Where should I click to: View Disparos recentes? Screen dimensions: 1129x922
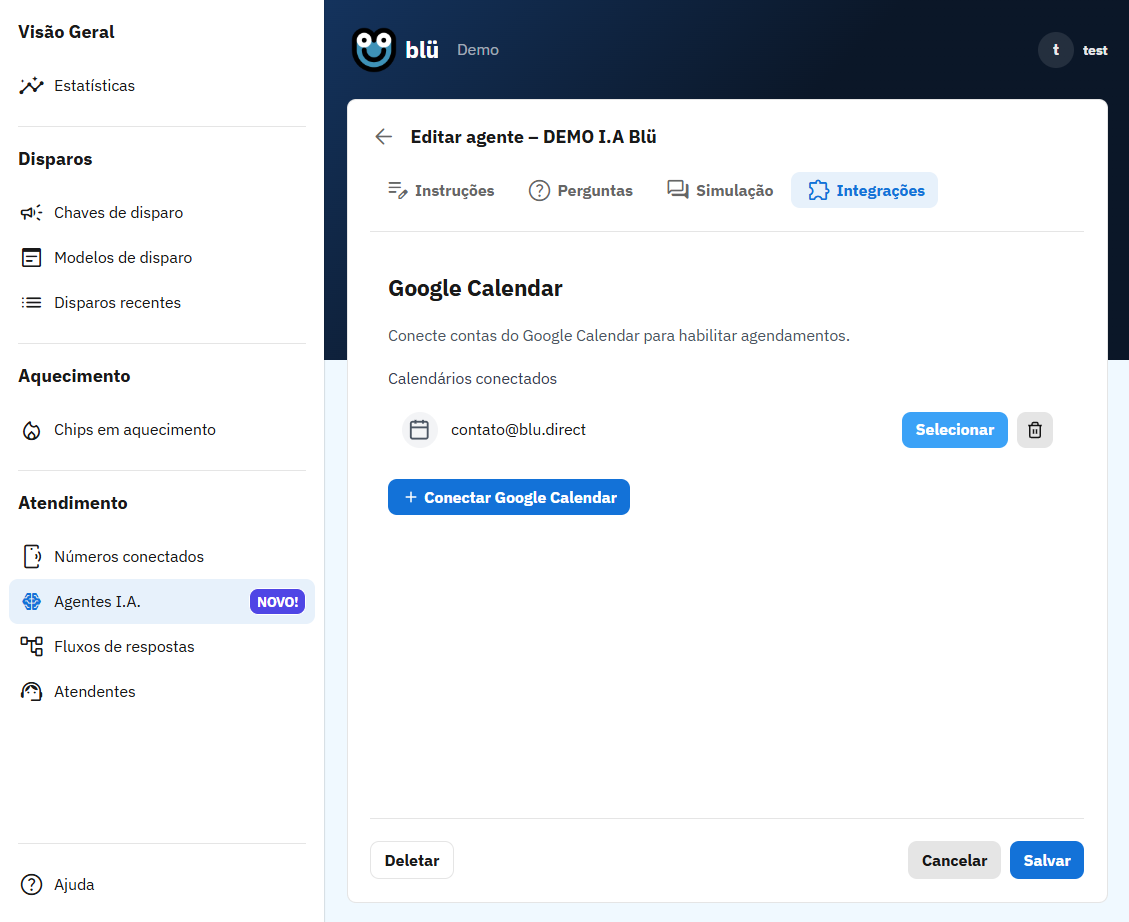point(162,303)
